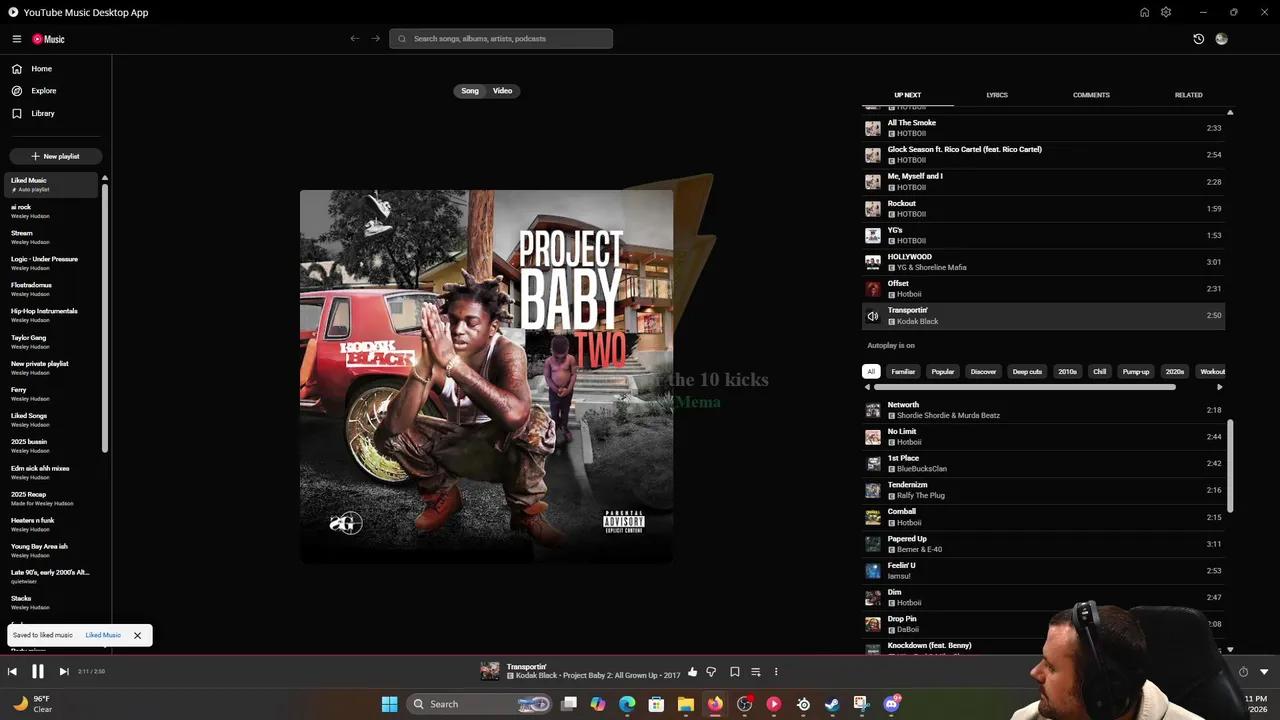Select the Up Next tab
This screenshot has height=720, width=1280.
pyautogui.click(x=908, y=95)
